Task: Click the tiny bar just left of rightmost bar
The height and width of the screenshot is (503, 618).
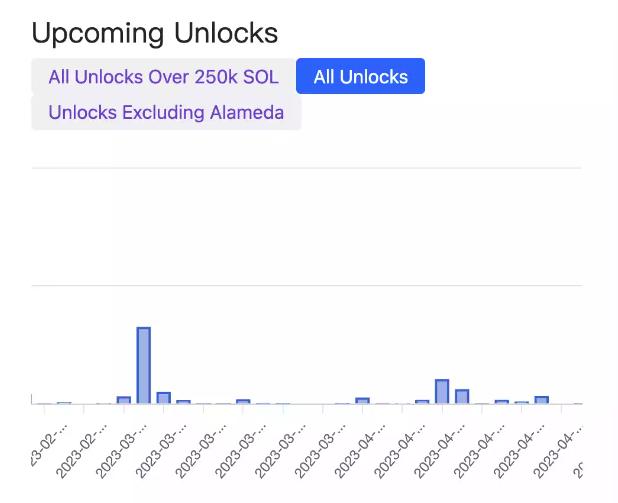Action: pos(521,402)
